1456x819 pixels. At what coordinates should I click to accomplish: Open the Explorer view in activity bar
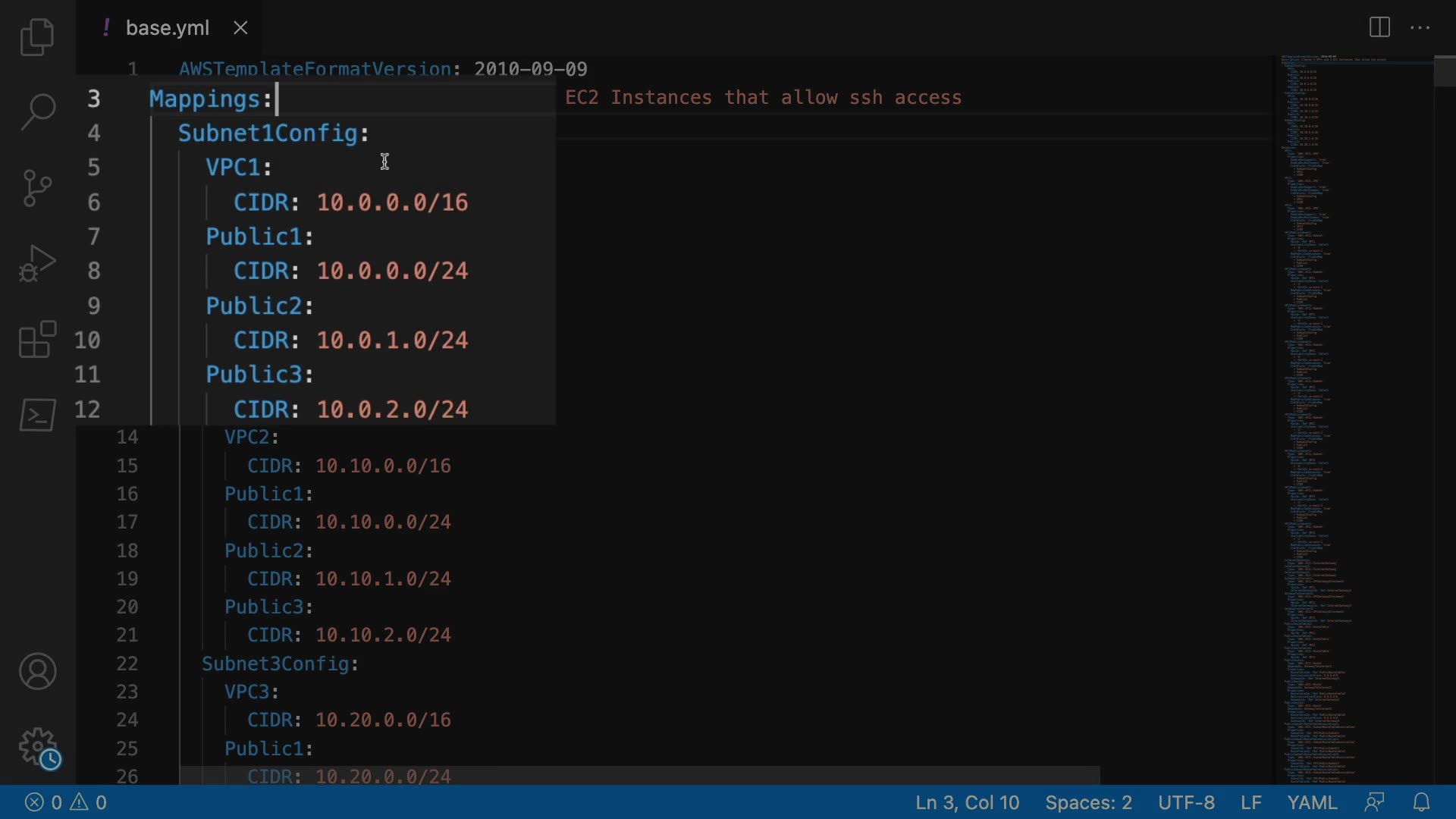(37, 37)
